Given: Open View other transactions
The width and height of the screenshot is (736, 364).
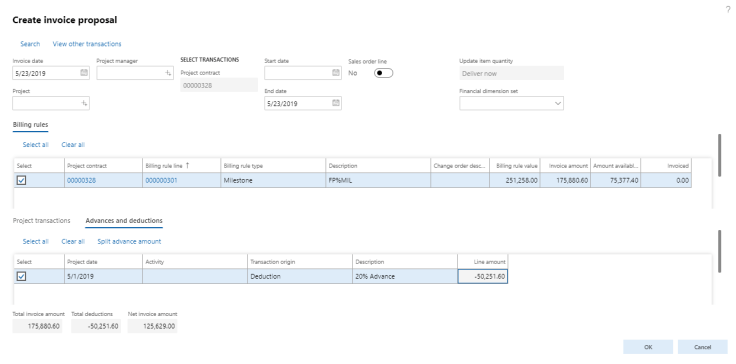Looking at the screenshot, I should [87, 44].
